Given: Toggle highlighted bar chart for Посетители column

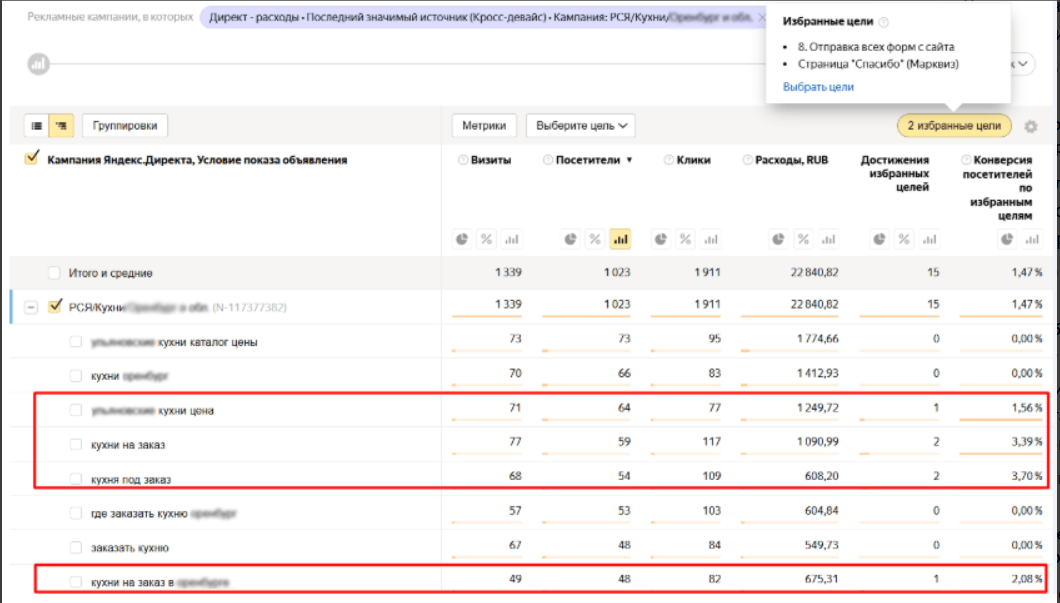Looking at the screenshot, I should (x=620, y=239).
